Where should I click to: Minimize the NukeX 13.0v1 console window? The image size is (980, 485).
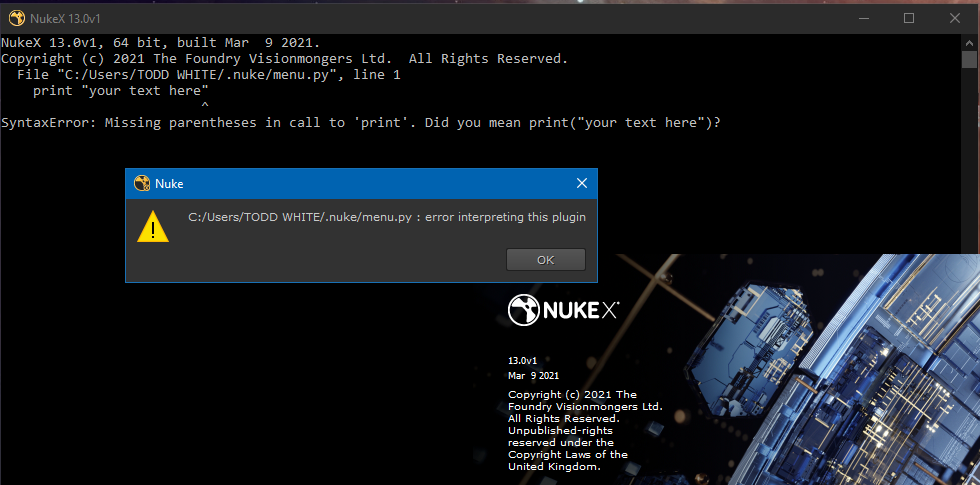(x=864, y=19)
